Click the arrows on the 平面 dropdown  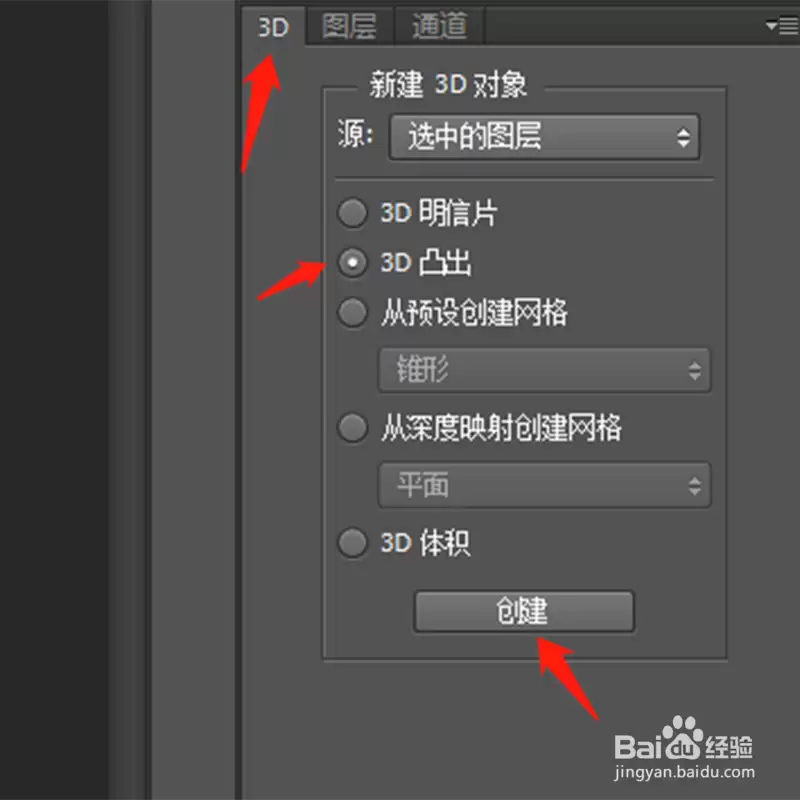coord(694,486)
